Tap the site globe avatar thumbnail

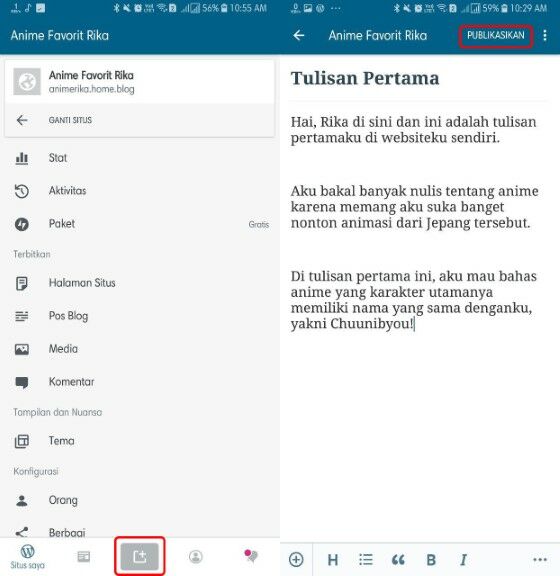[x=27, y=82]
